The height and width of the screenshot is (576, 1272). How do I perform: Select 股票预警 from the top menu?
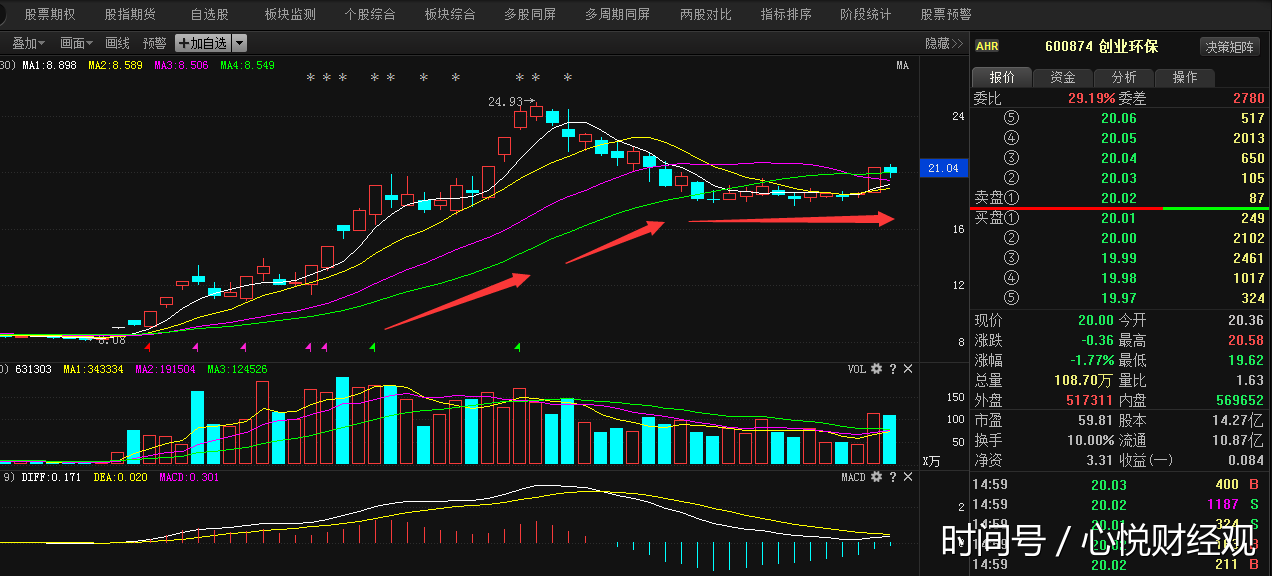click(945, 15)
